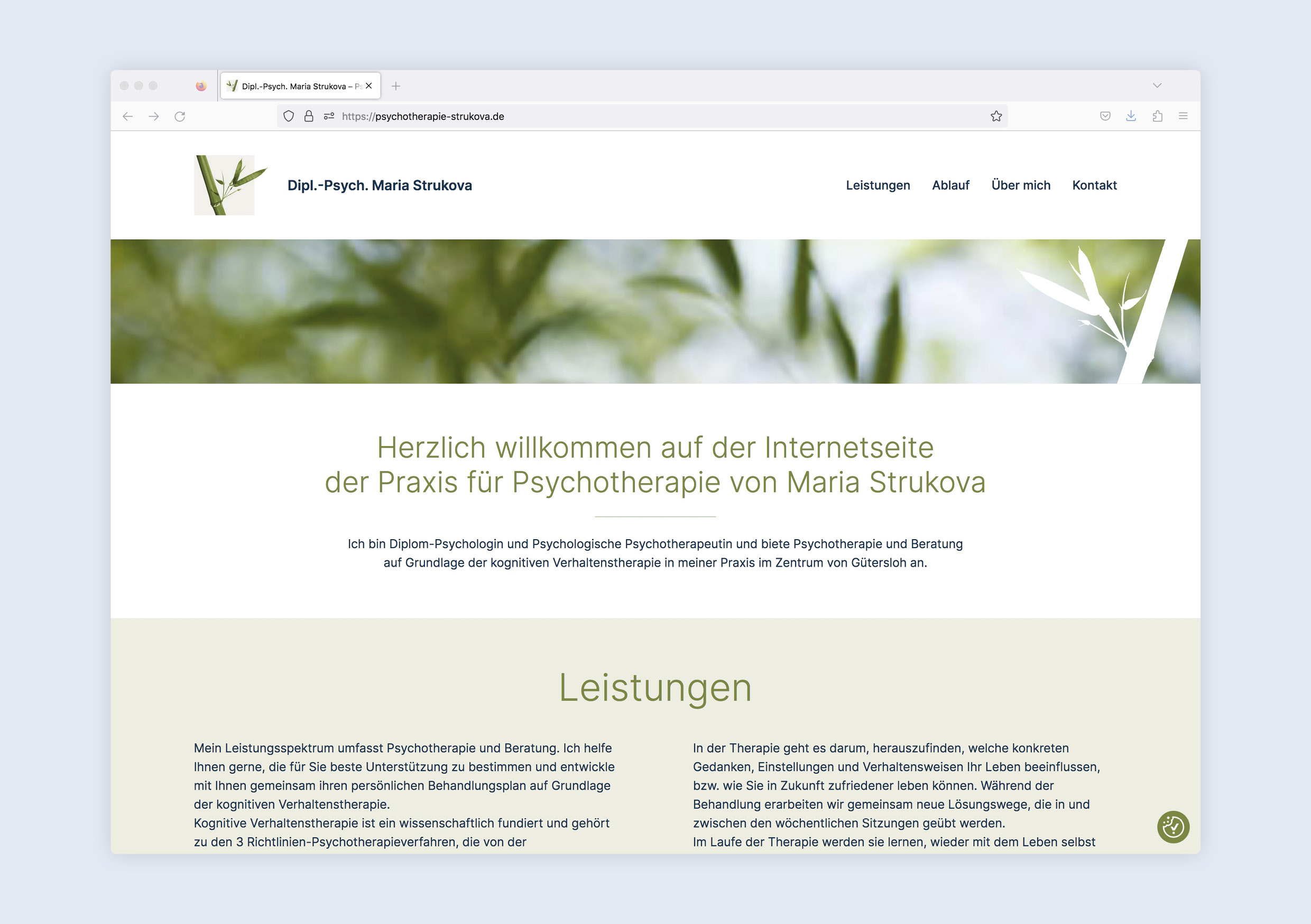
Task: Click the padlock site security icon
Action: pos(309,116)
